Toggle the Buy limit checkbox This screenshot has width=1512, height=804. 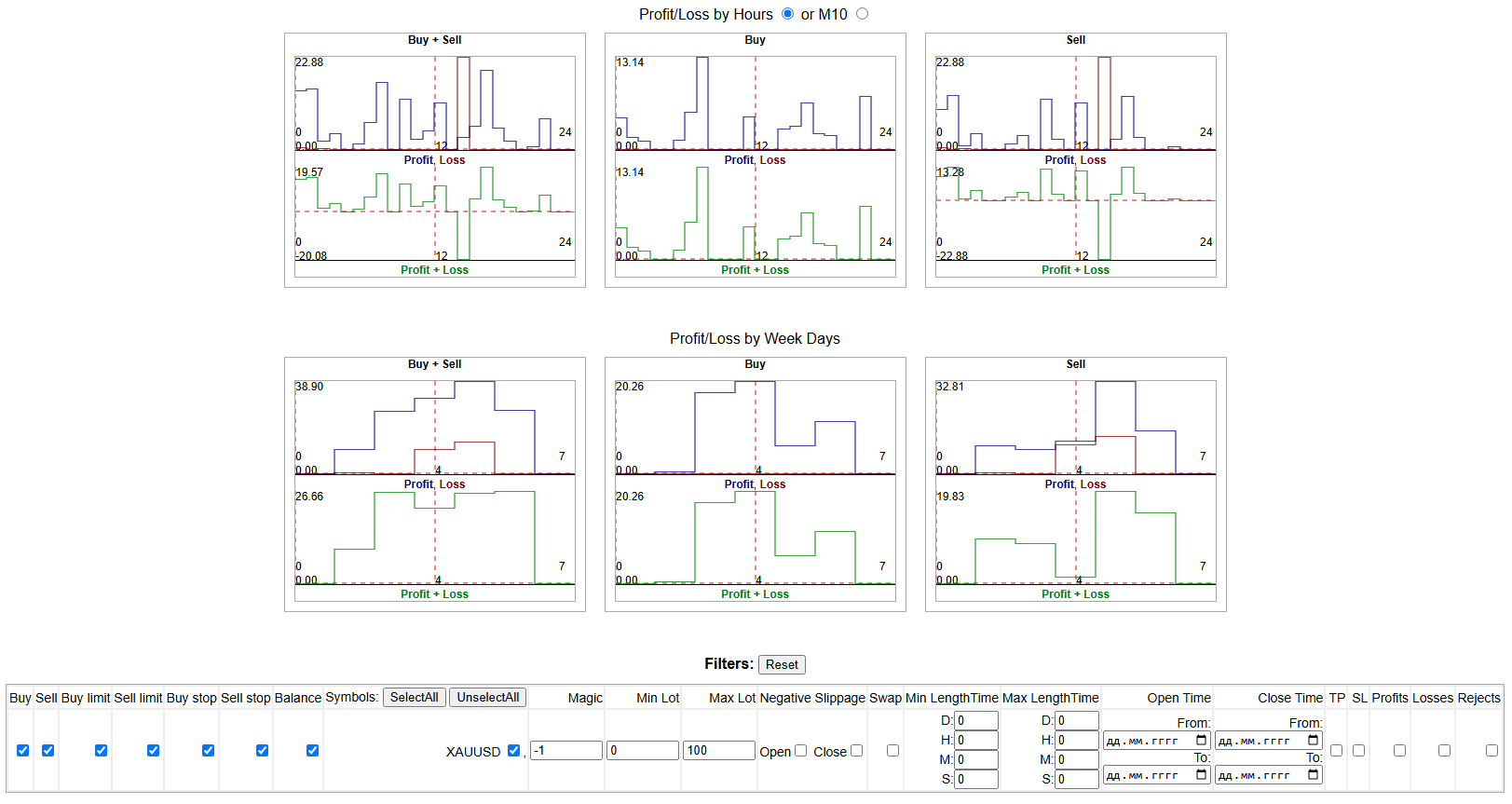tap(101, 750)
